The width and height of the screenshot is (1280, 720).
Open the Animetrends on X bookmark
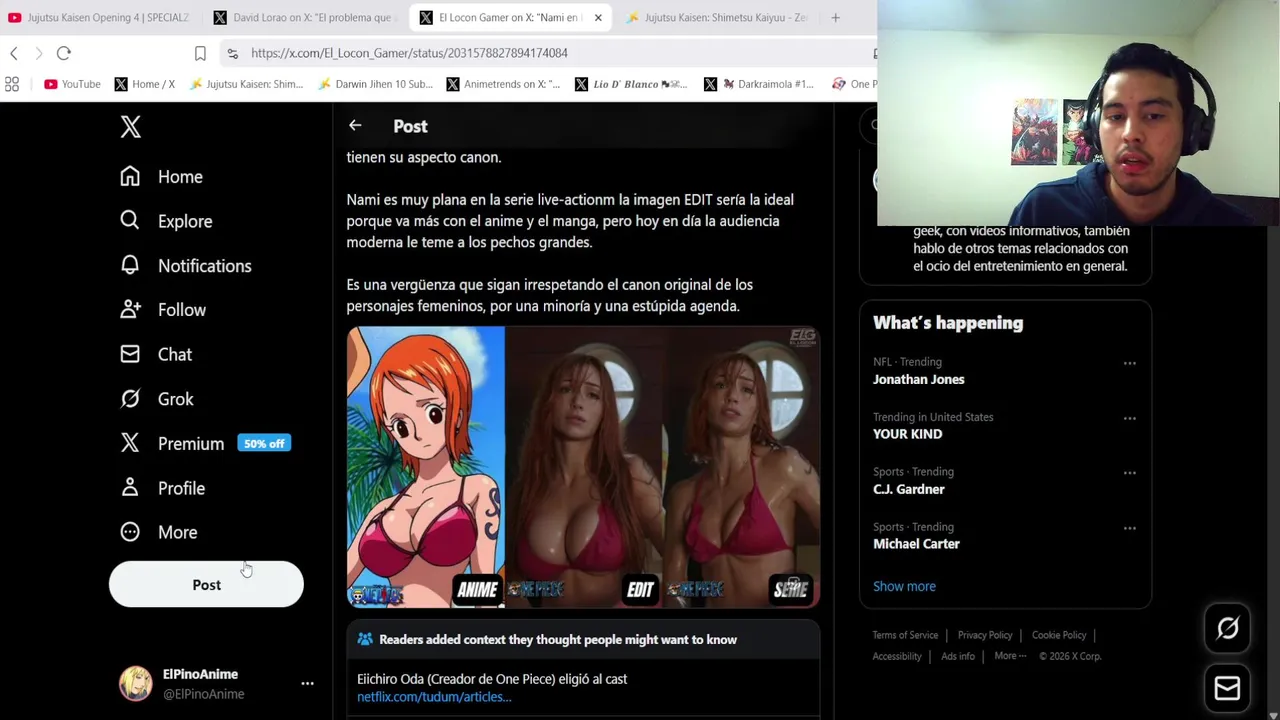coord(503,84)
